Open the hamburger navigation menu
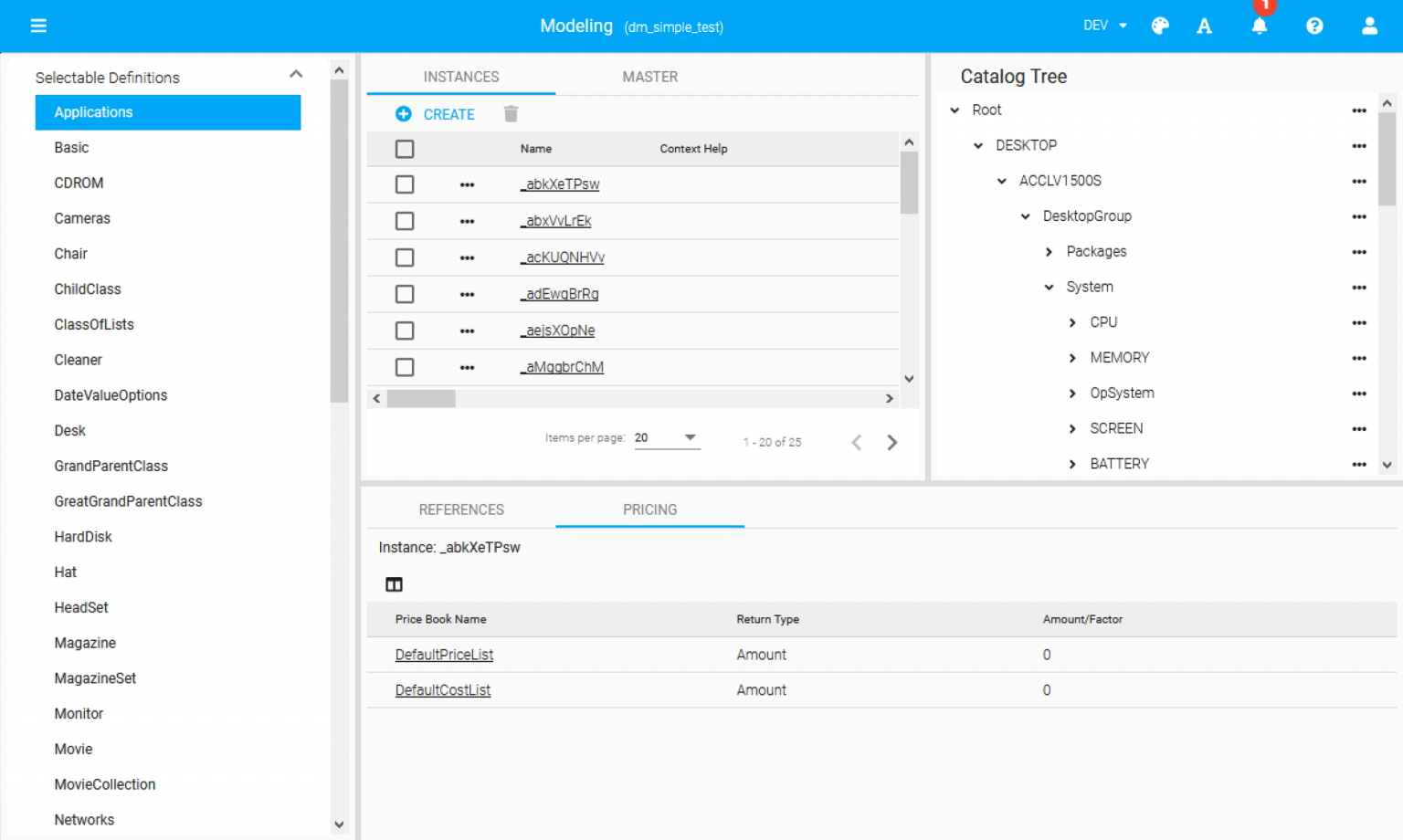Viewport: 1403px width, 840px height. tap(38, 26)
